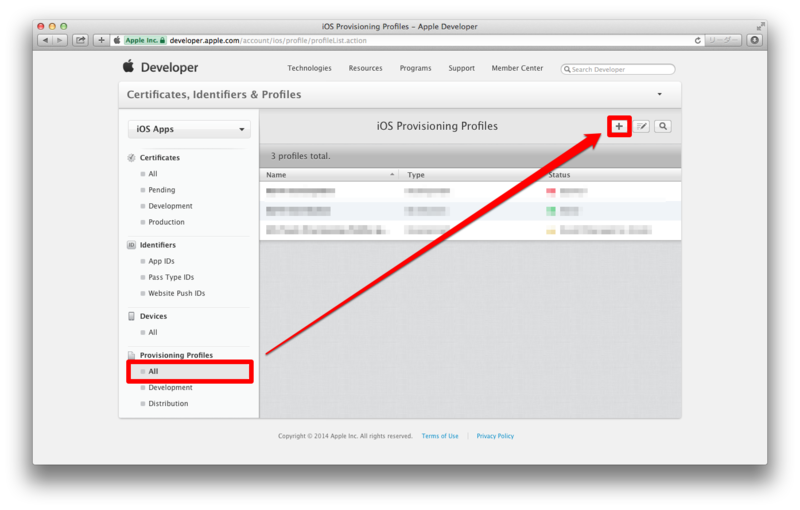Click the Reader button in address bar
This screenshot has width=800, height=510.
point(722,40)
